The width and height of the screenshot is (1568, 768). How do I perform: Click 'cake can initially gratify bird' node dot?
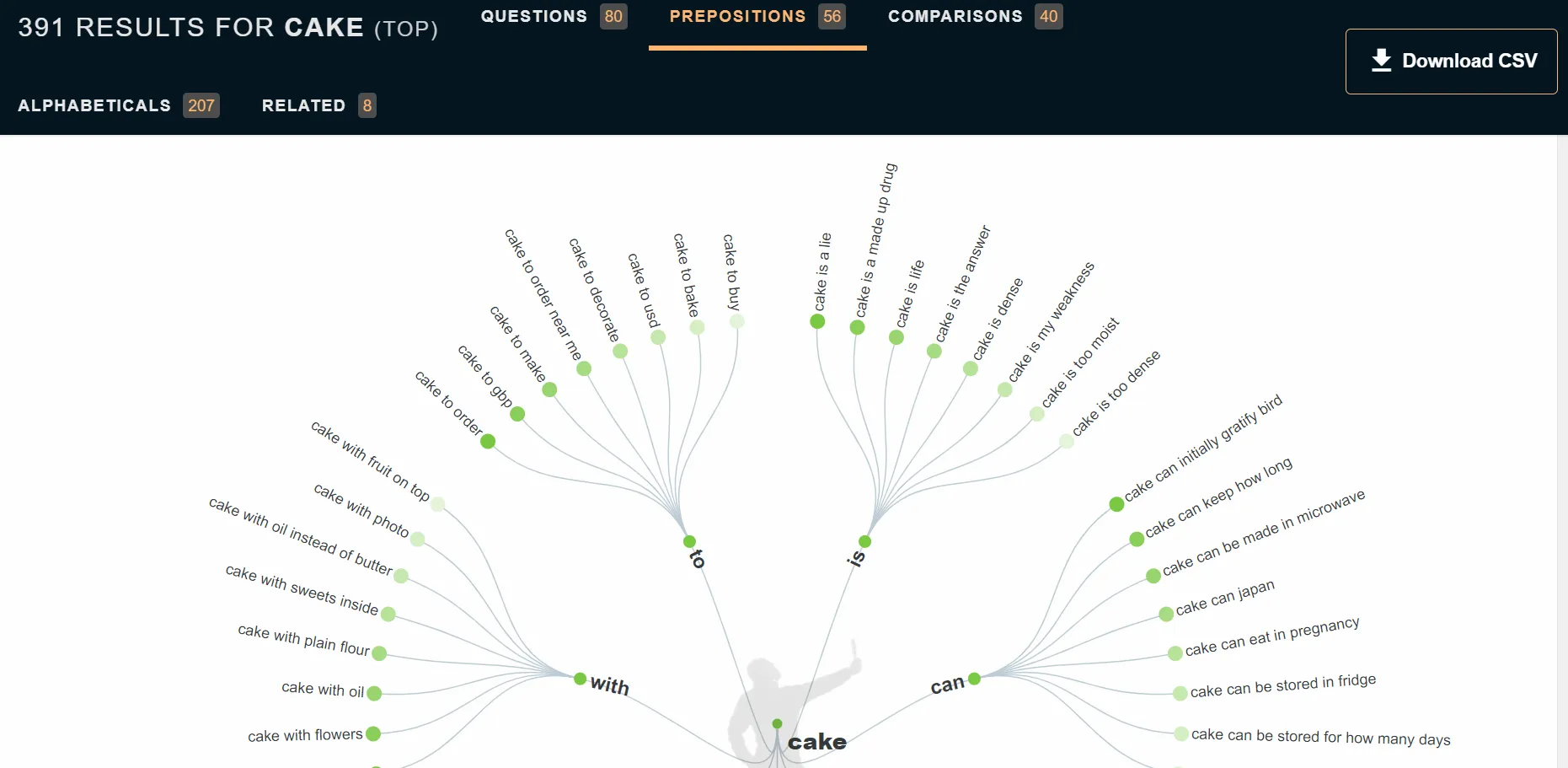click(x=1116, y=504)
